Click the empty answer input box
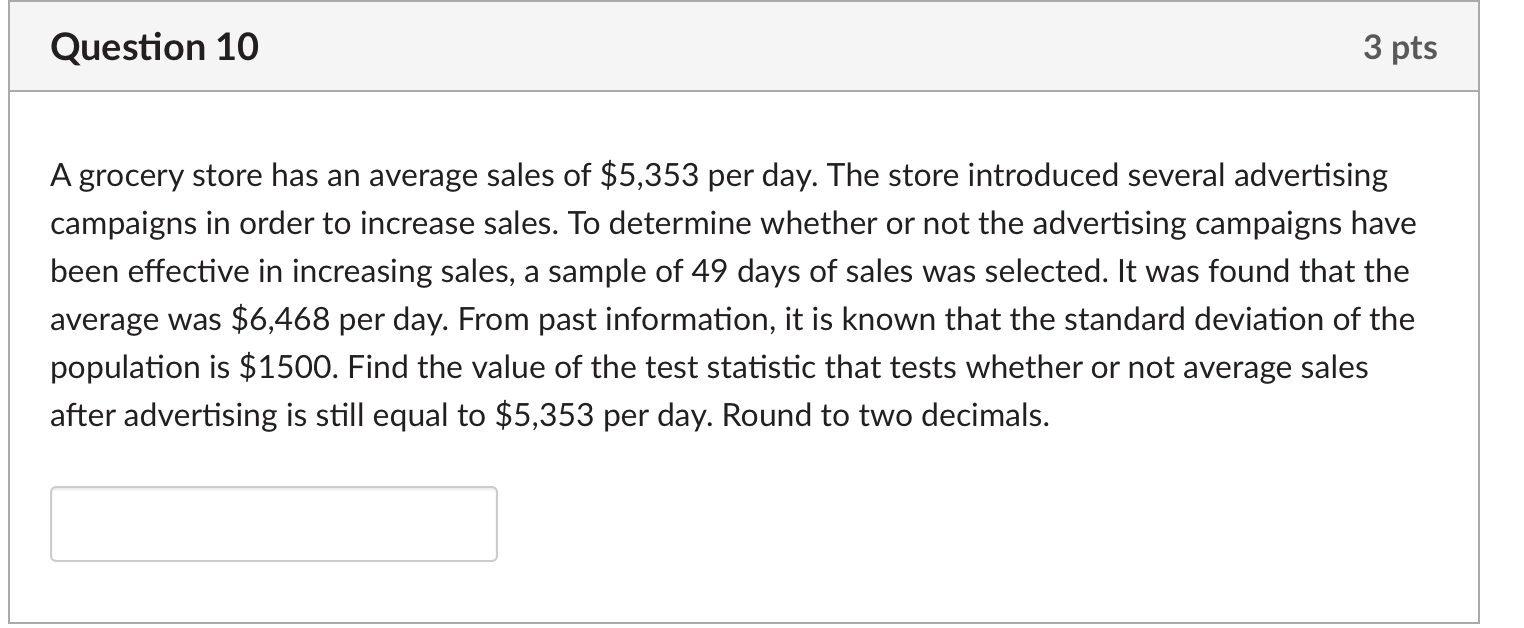 (x=273, y=524)
